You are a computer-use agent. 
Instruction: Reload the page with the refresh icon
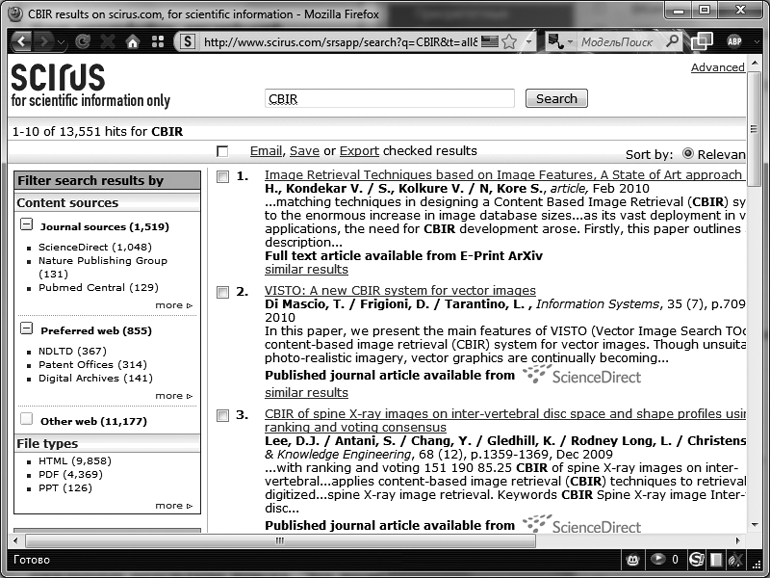click(82, 42)
